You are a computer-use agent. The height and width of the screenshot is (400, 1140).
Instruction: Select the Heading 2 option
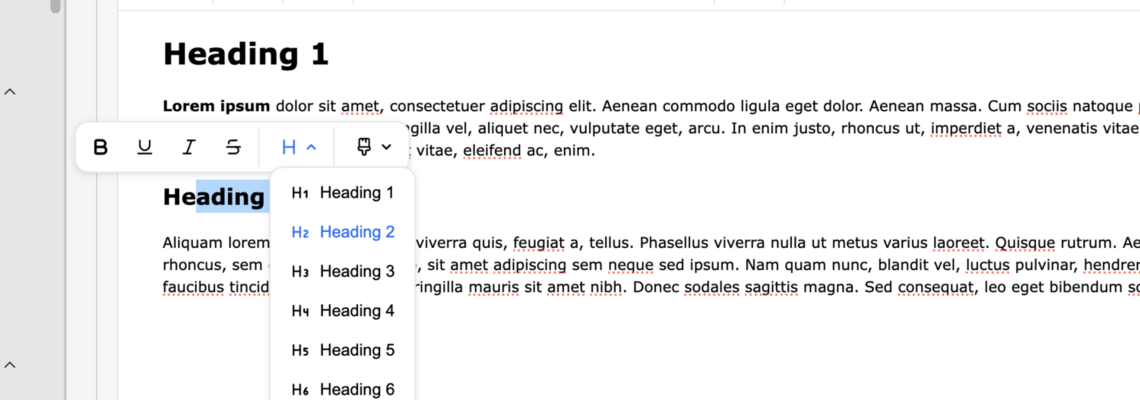356,232
